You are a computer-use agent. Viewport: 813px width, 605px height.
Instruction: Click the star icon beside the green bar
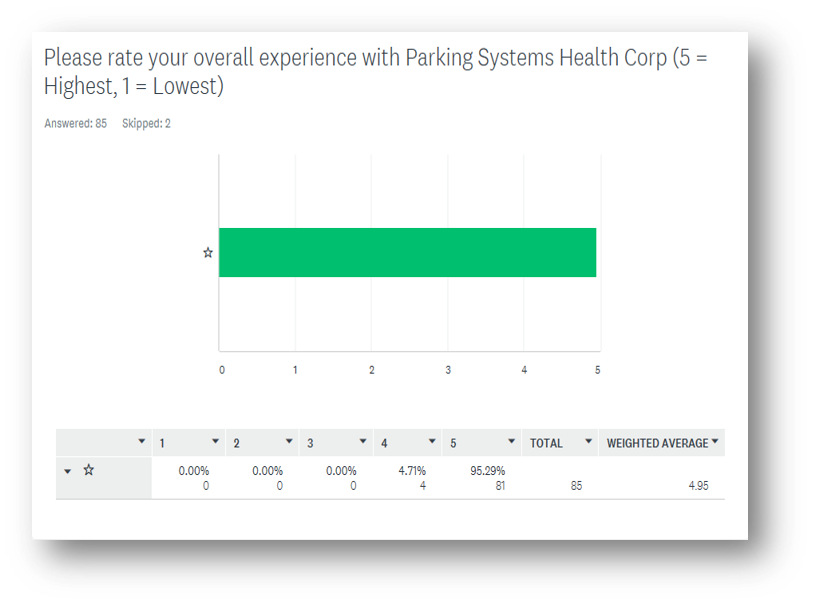208,253
